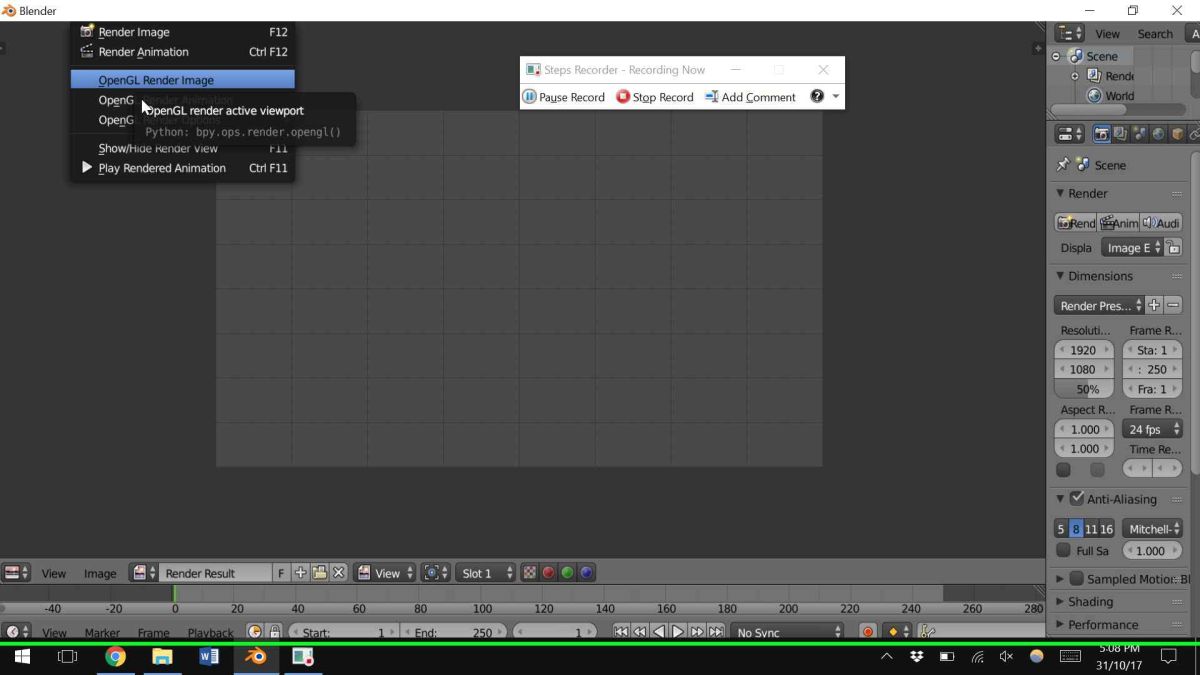Set anti-aliasing samples to 16
This screenshot has height=675, width=1200.
click(x=1106, y=529)
